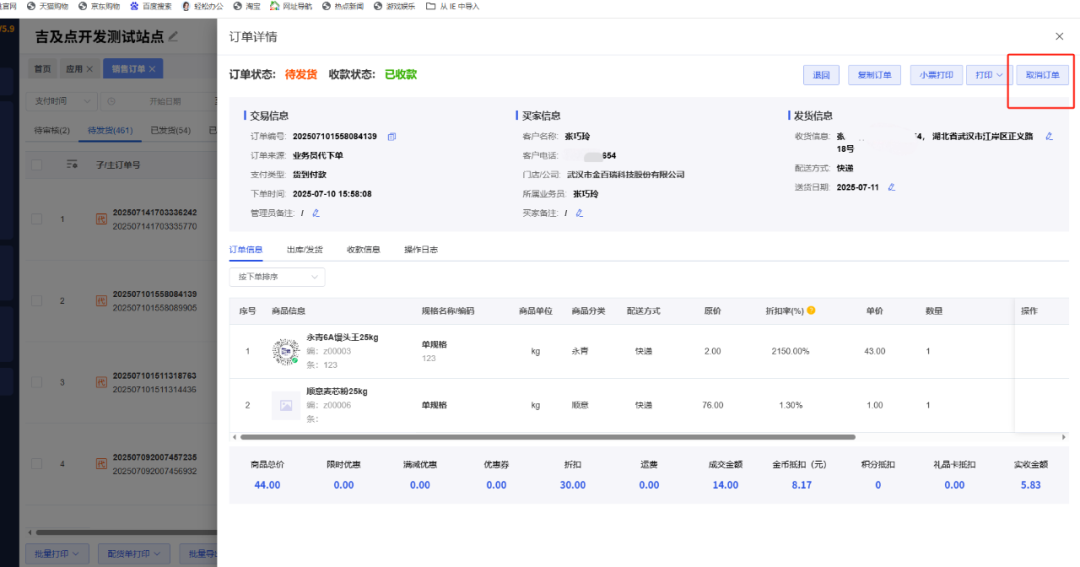Copy order number 202507101558084139 using copy icon
1080x567 pixels.
[x=391, y=136]
